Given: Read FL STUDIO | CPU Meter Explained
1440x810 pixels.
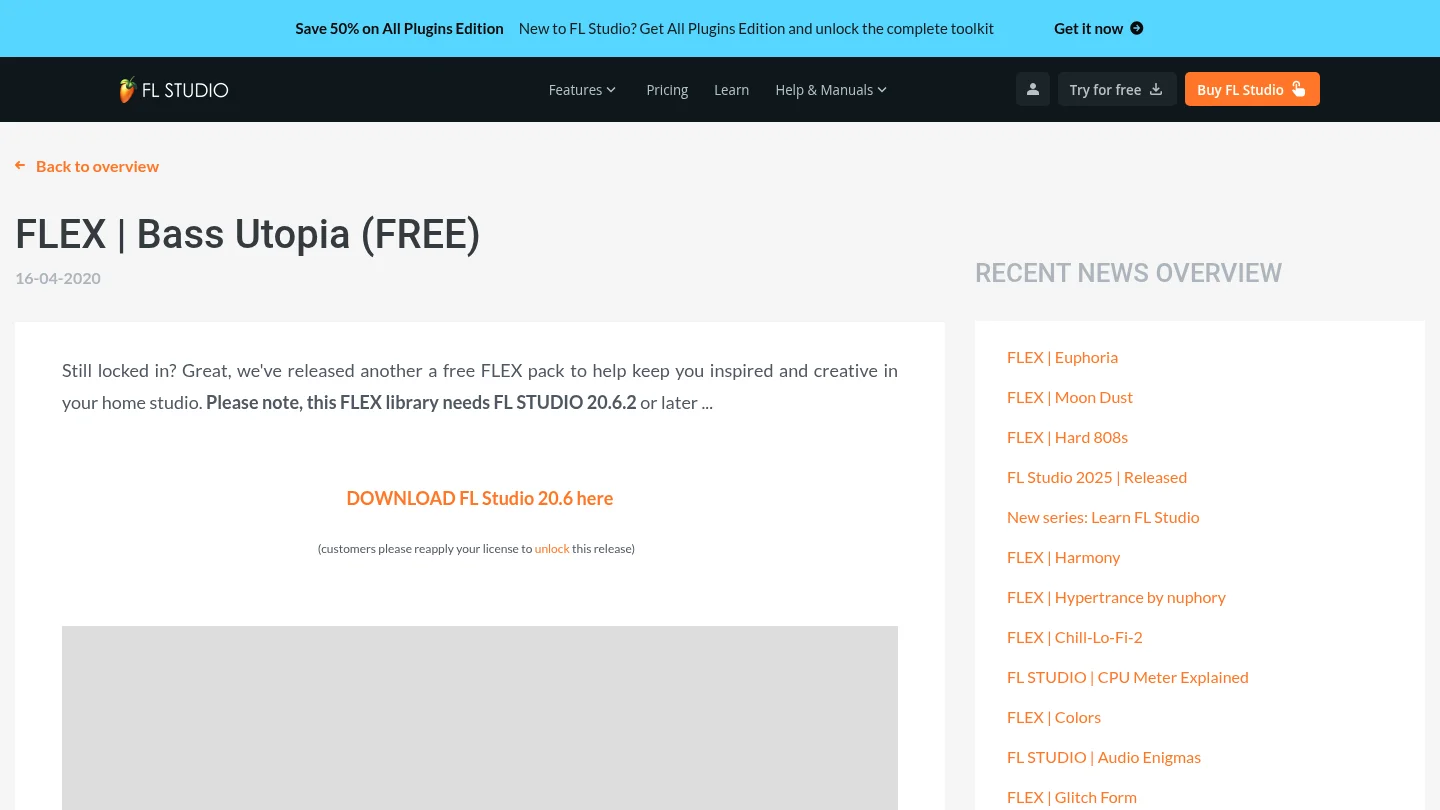Looking at the screenshot, I should tap(1127, 677).
